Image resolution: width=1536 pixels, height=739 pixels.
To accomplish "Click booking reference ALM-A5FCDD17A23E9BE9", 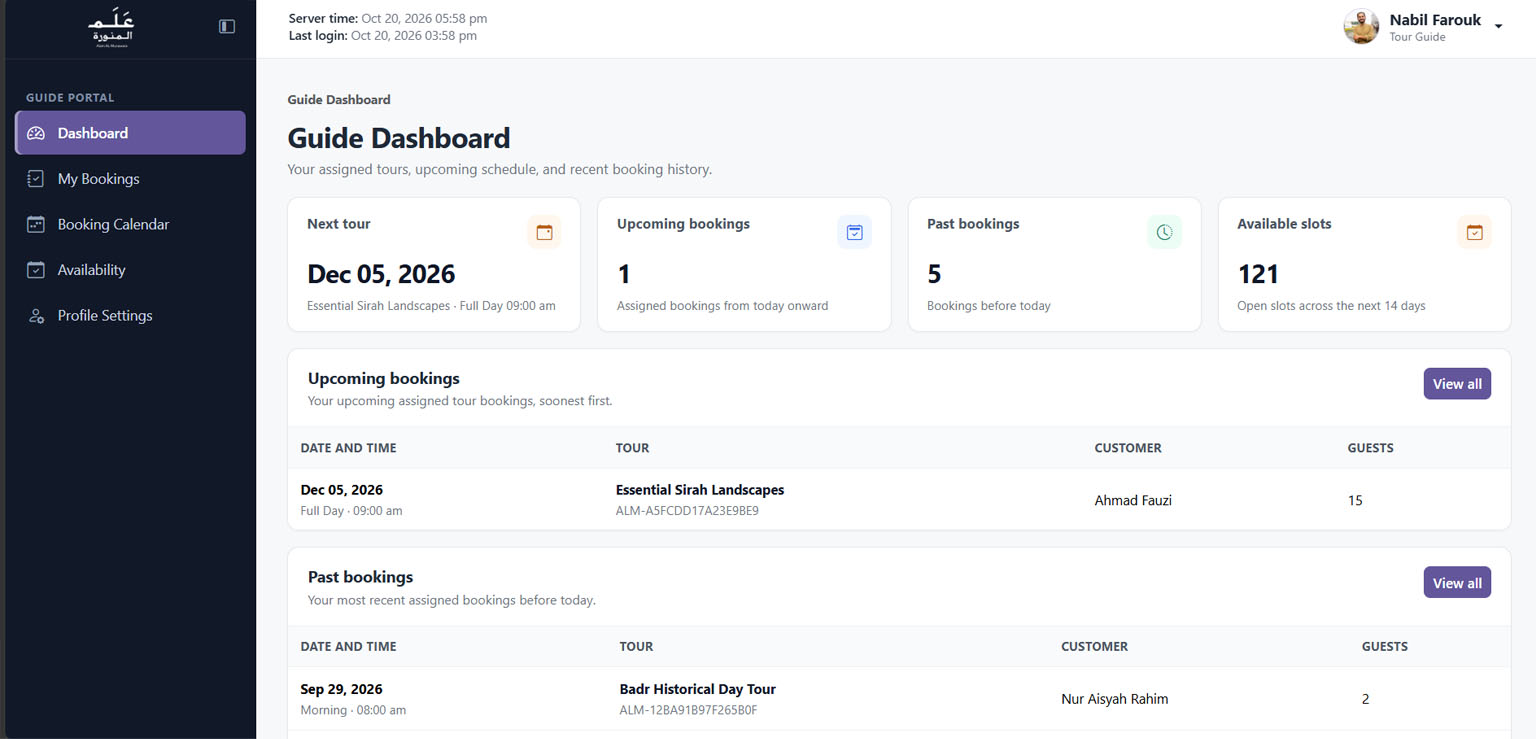I will (x=687, y=511).
